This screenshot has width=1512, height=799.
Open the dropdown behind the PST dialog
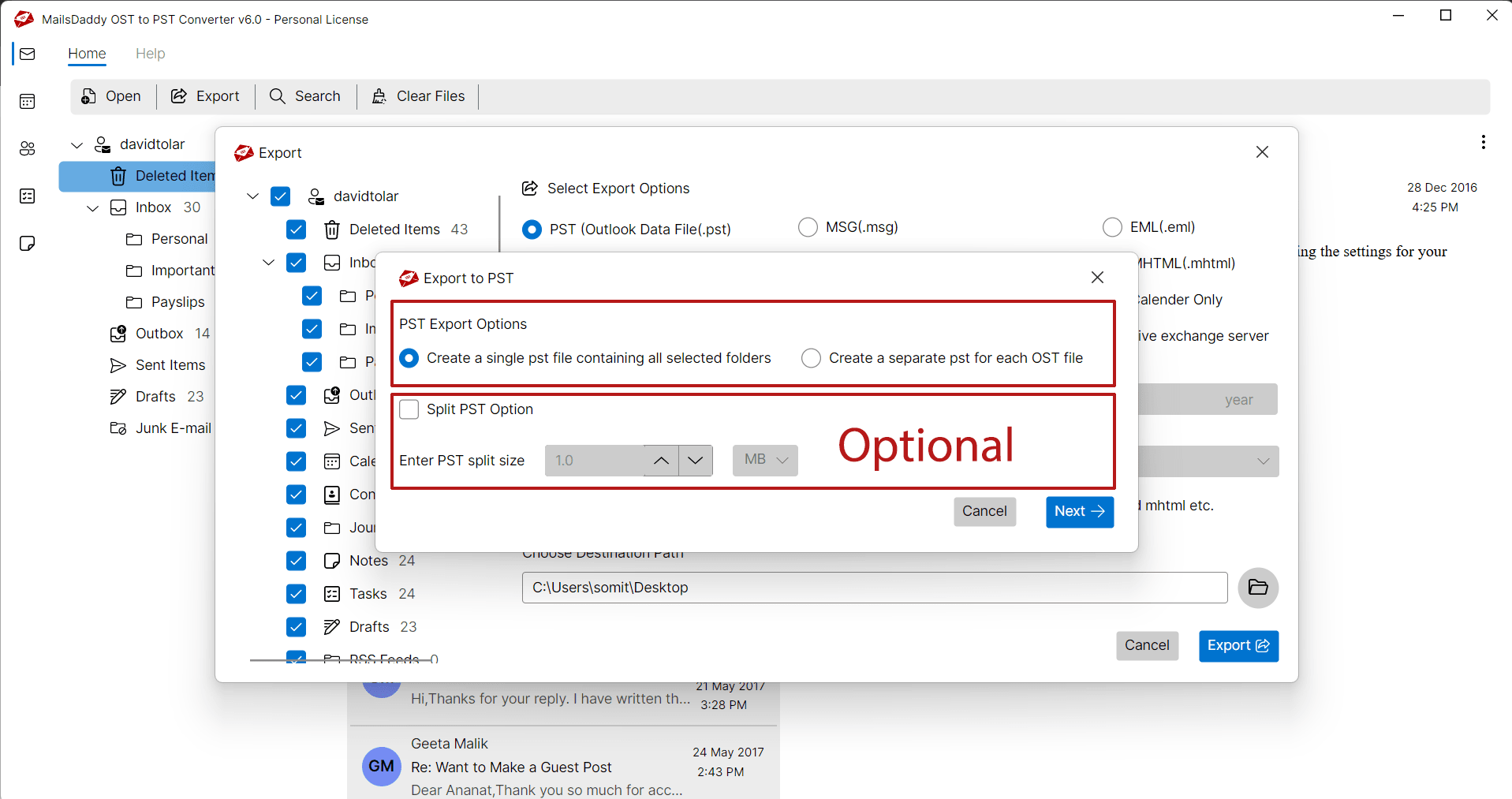coord(1263,461)
